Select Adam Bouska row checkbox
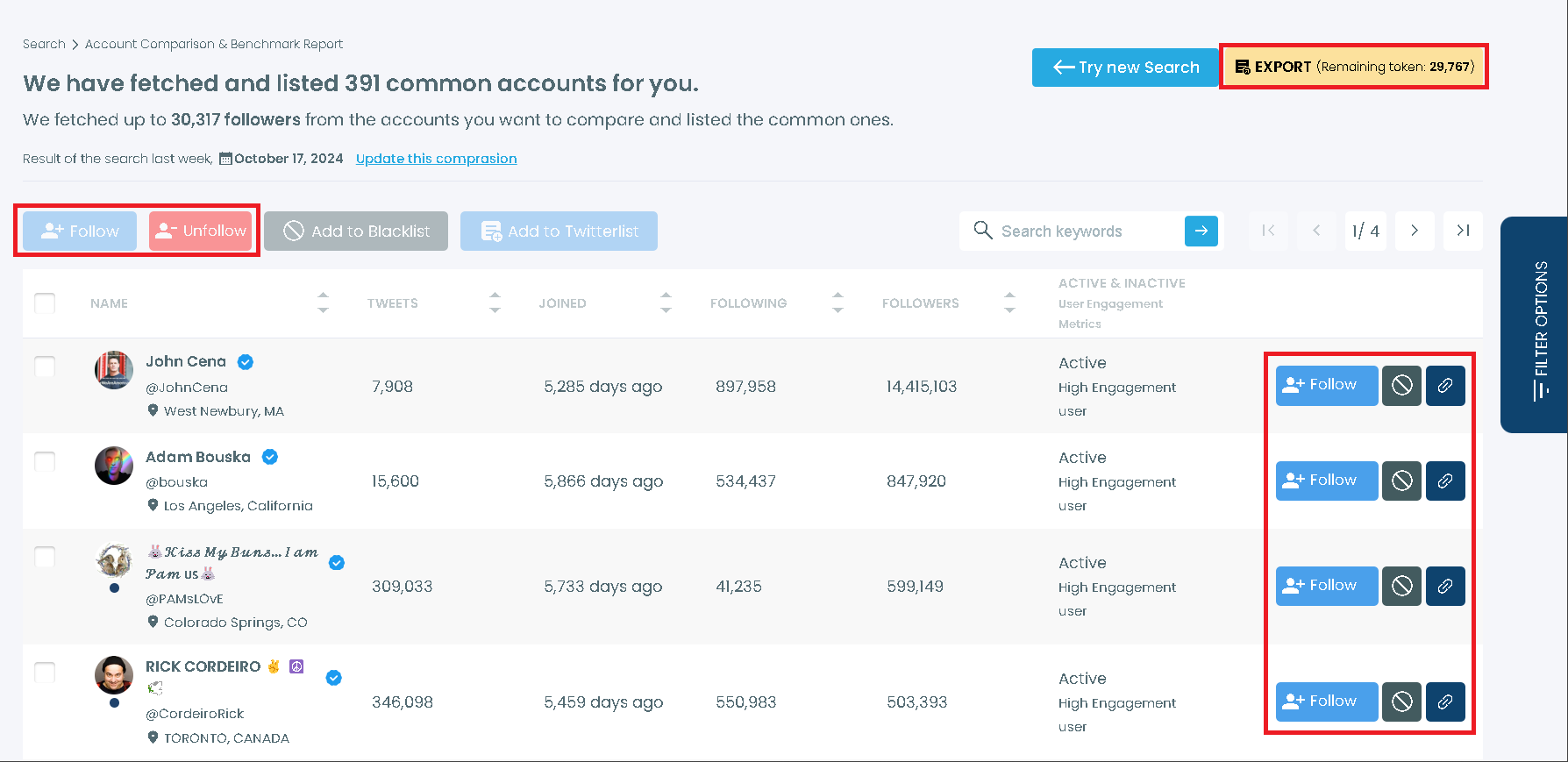The width and height of the screenshot is (1568, 762). click(x=45, y=461)
